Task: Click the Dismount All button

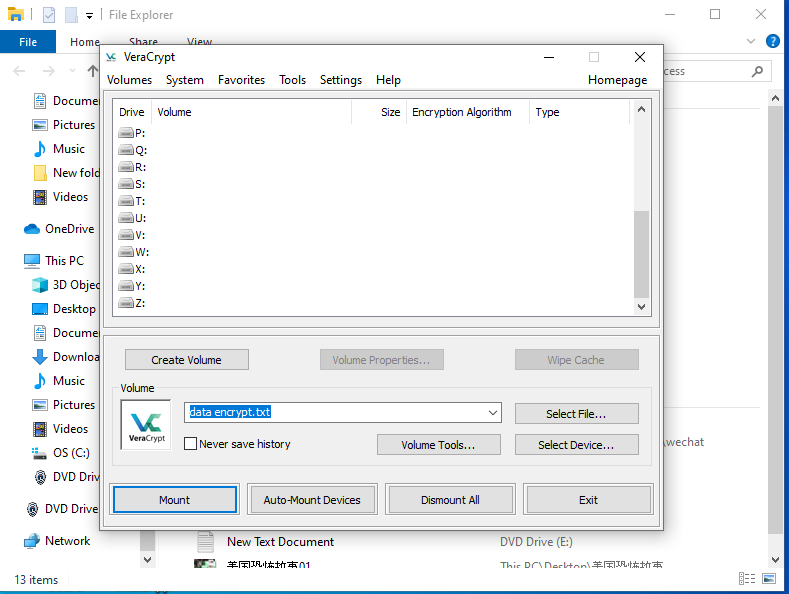Action: pos(450,500)
